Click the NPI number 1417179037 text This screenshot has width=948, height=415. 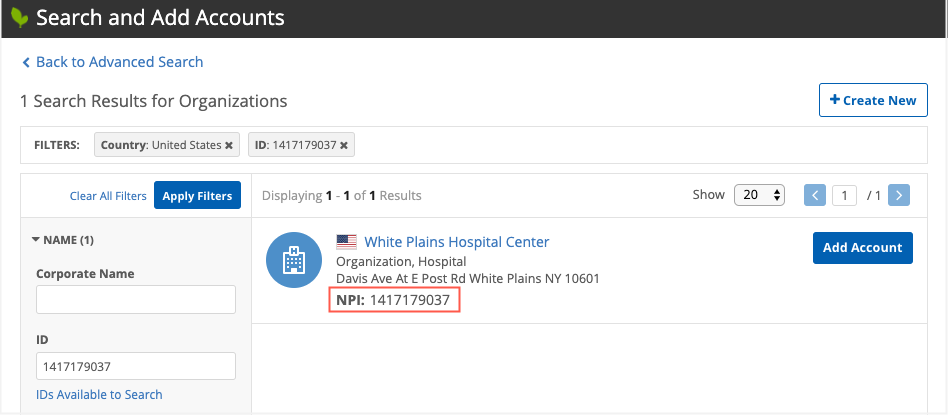click(x=410, y=299)
